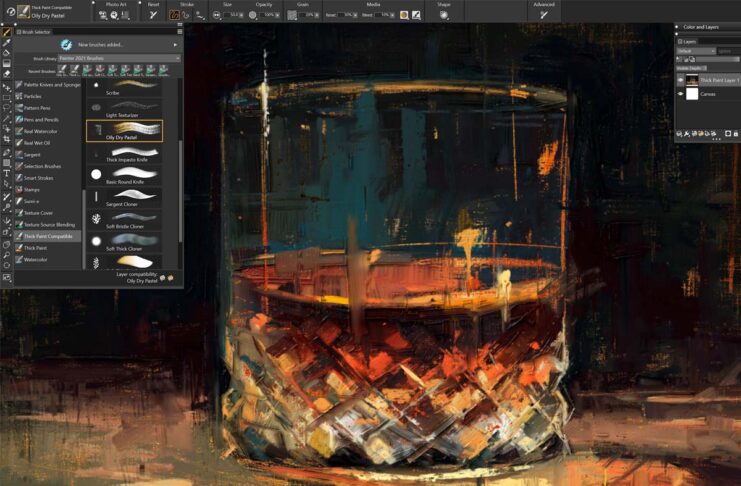Click the first icon in the Layers panel footer
The image size is (741, 486).
click(679, 134)
